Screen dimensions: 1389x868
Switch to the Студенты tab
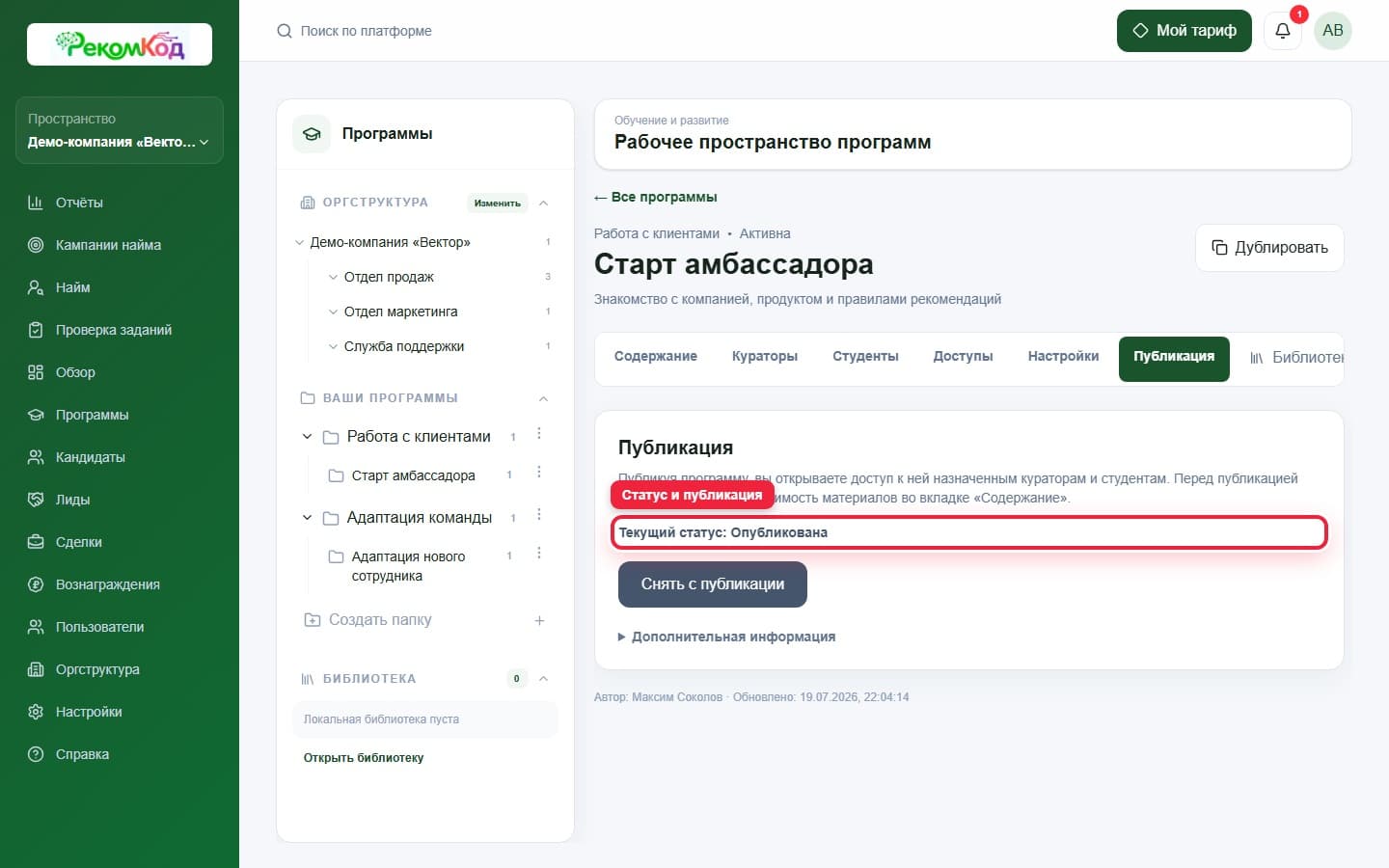click(865, 357)
